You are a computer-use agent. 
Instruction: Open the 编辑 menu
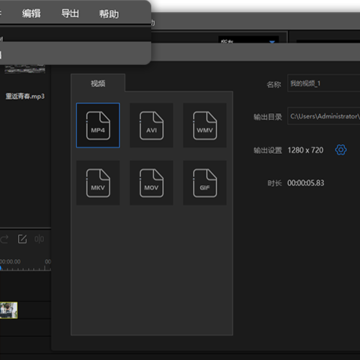click(31, 14)
